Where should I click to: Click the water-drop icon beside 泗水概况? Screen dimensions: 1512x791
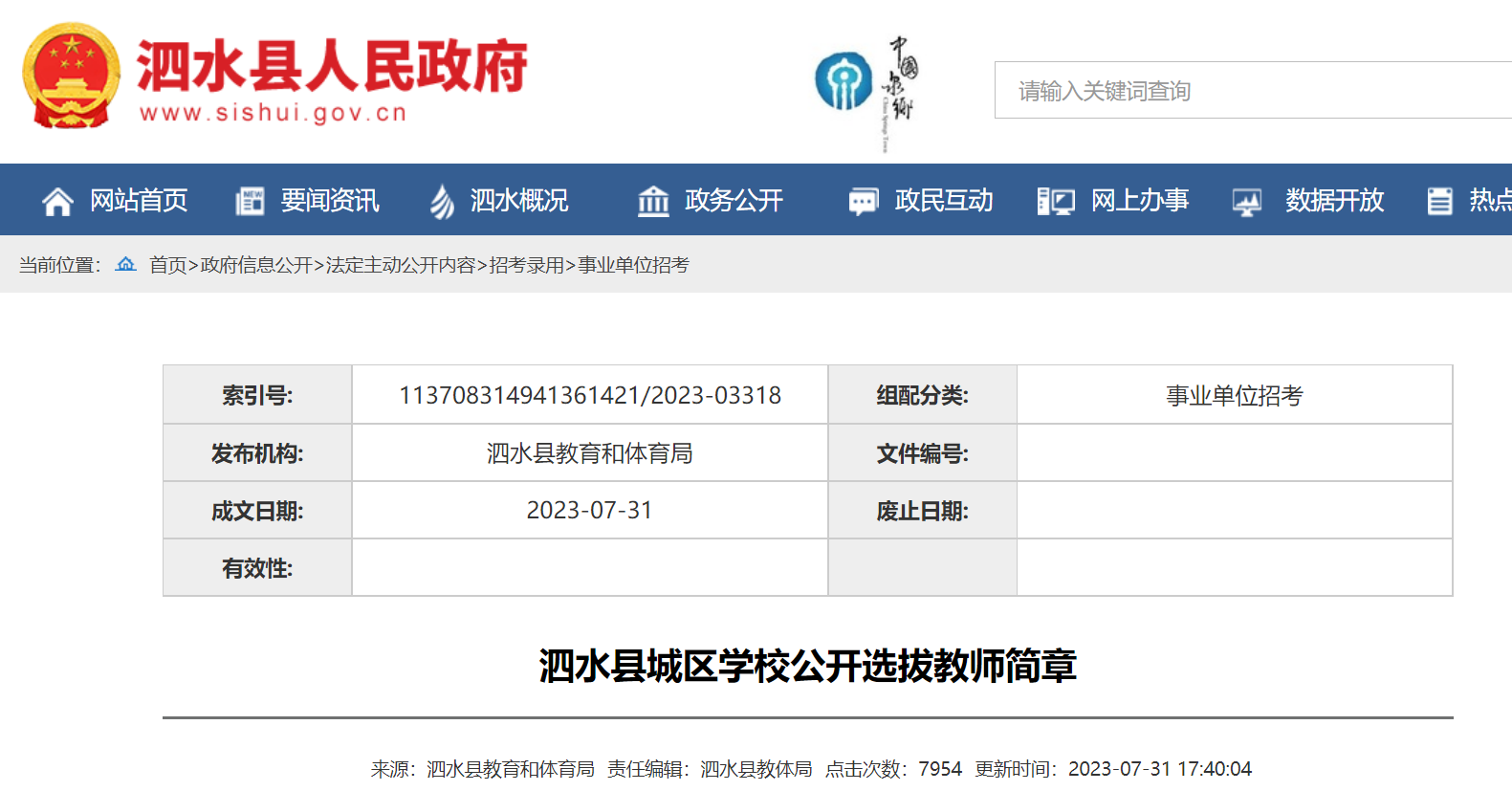(442, 201)
